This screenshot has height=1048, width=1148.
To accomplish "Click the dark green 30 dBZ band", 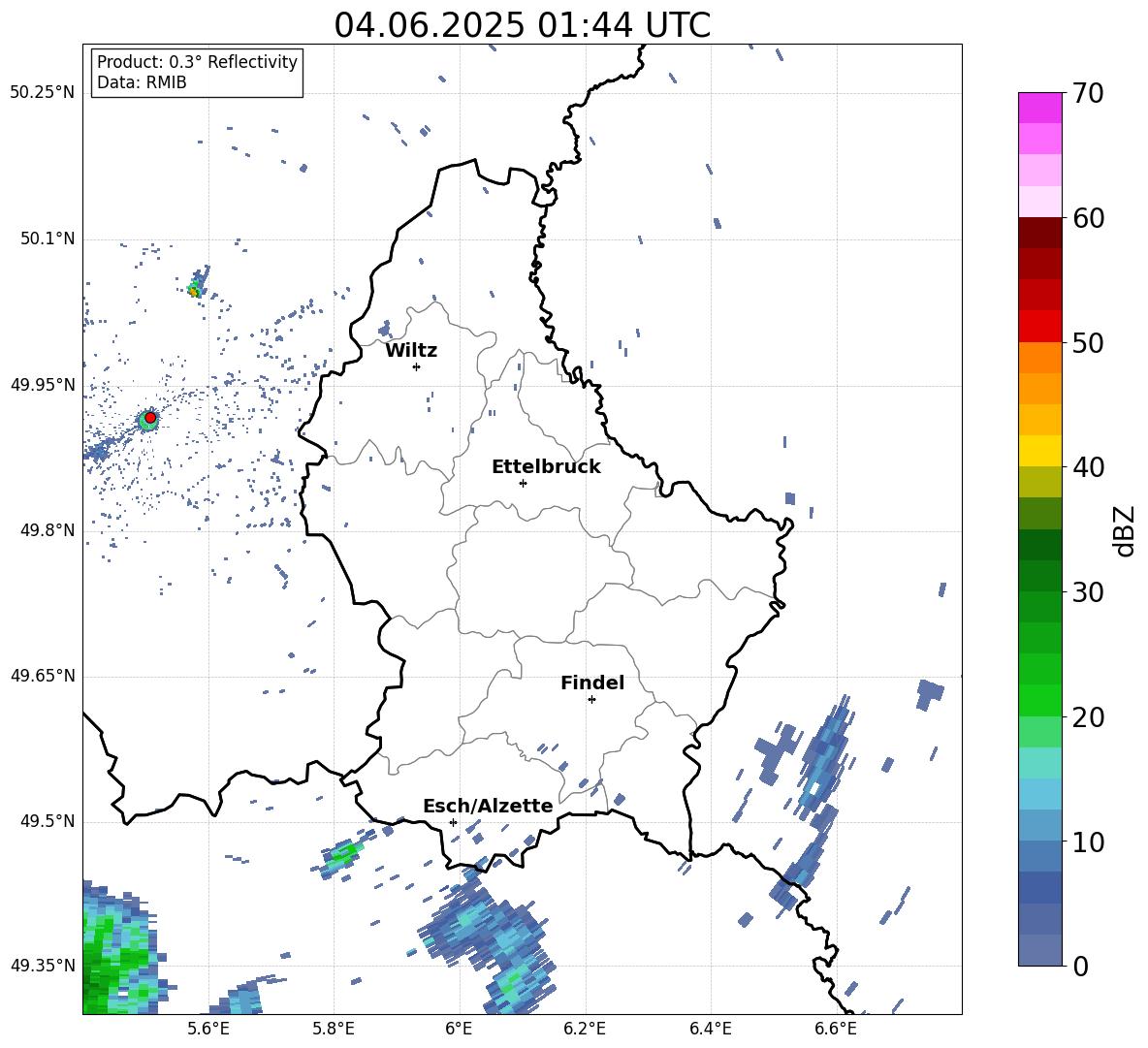I will point(1039,576).
